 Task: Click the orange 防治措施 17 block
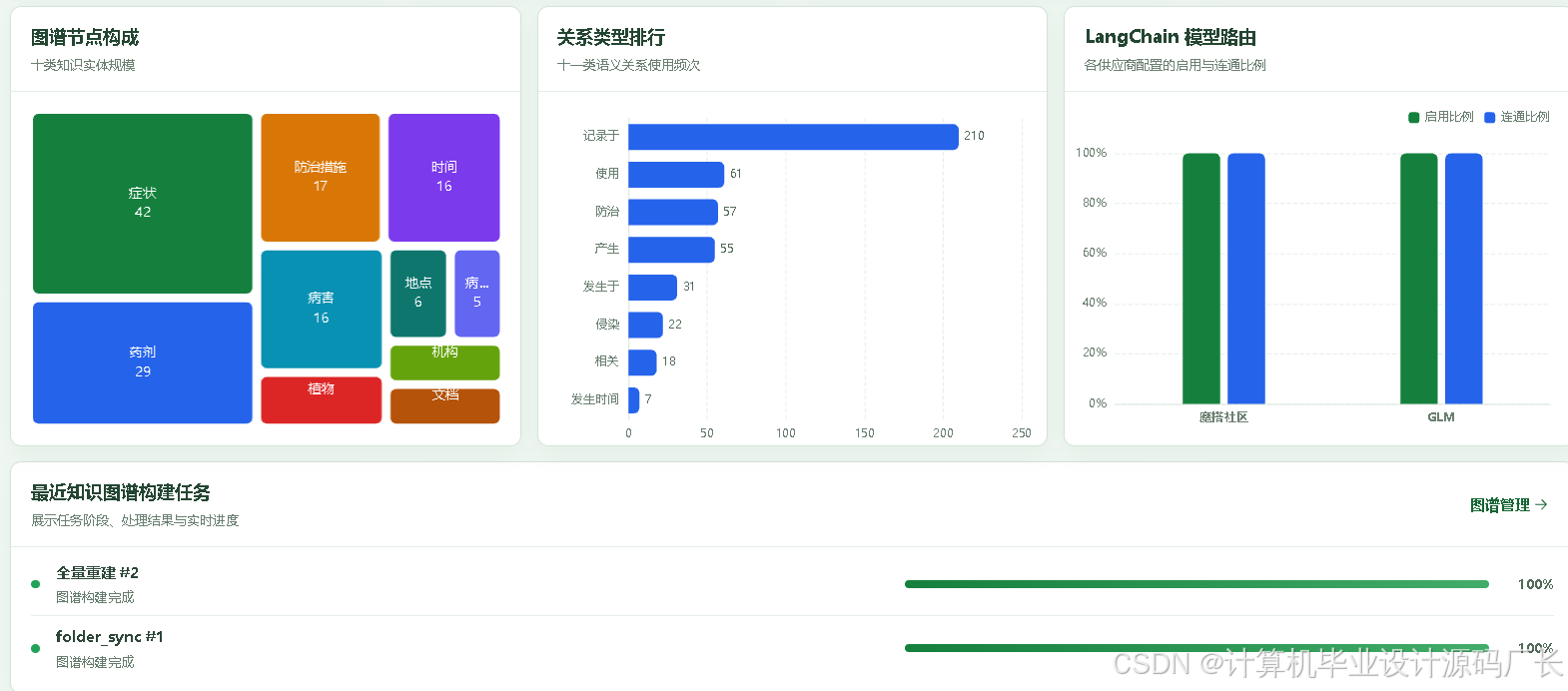(x=321, y=178)
